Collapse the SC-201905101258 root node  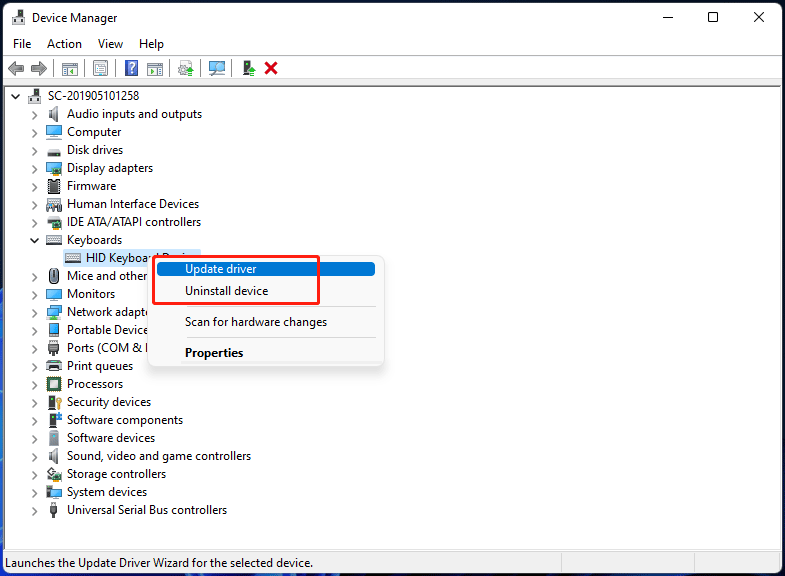15,96
